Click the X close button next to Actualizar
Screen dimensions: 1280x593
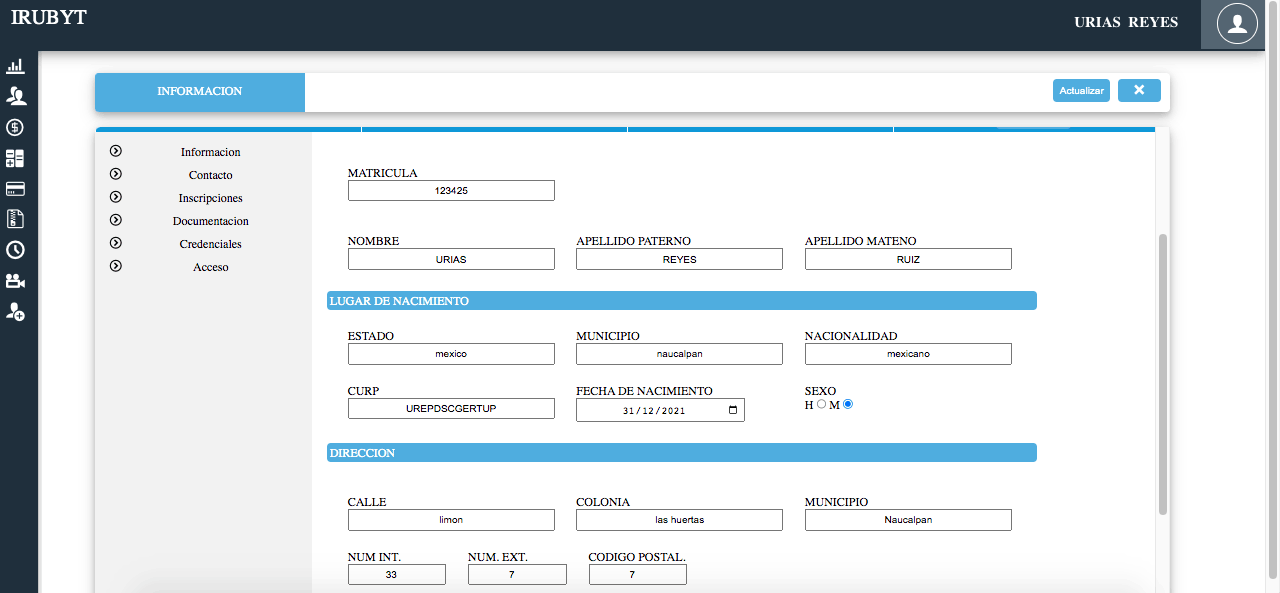pyautogui.click(x=1139, y=91)
